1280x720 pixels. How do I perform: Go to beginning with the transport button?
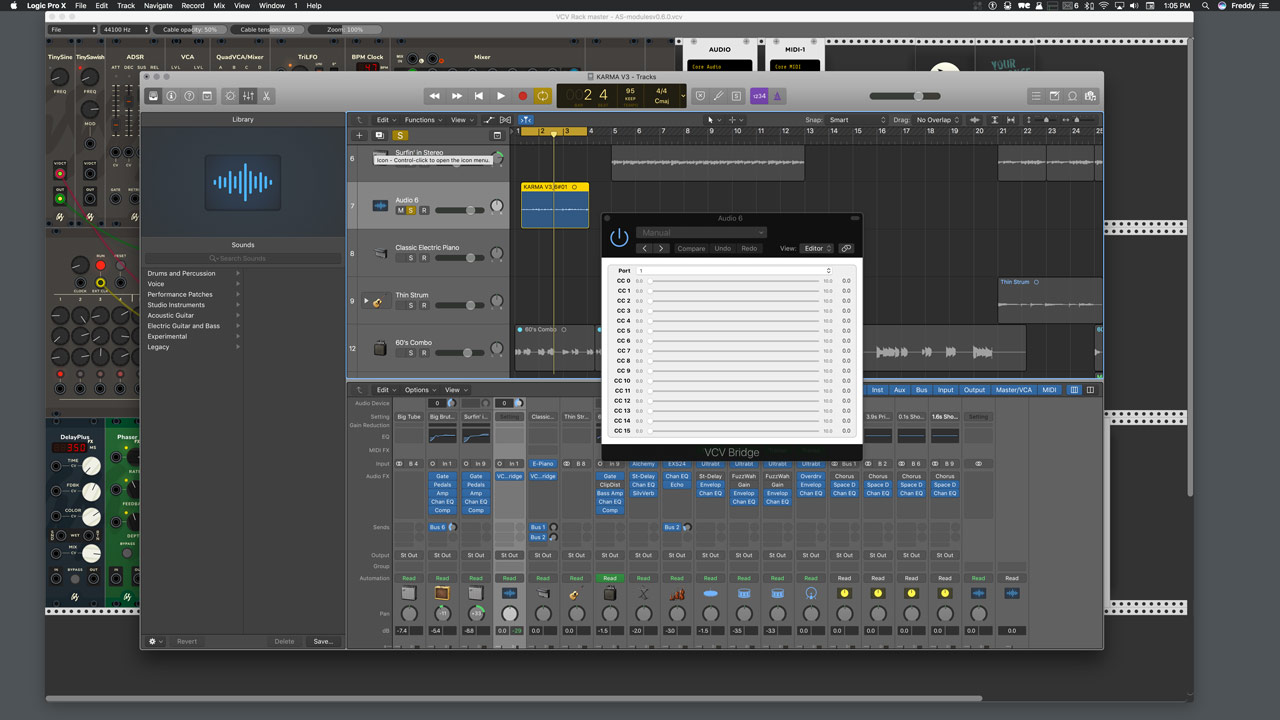click(x=479, y=96)
